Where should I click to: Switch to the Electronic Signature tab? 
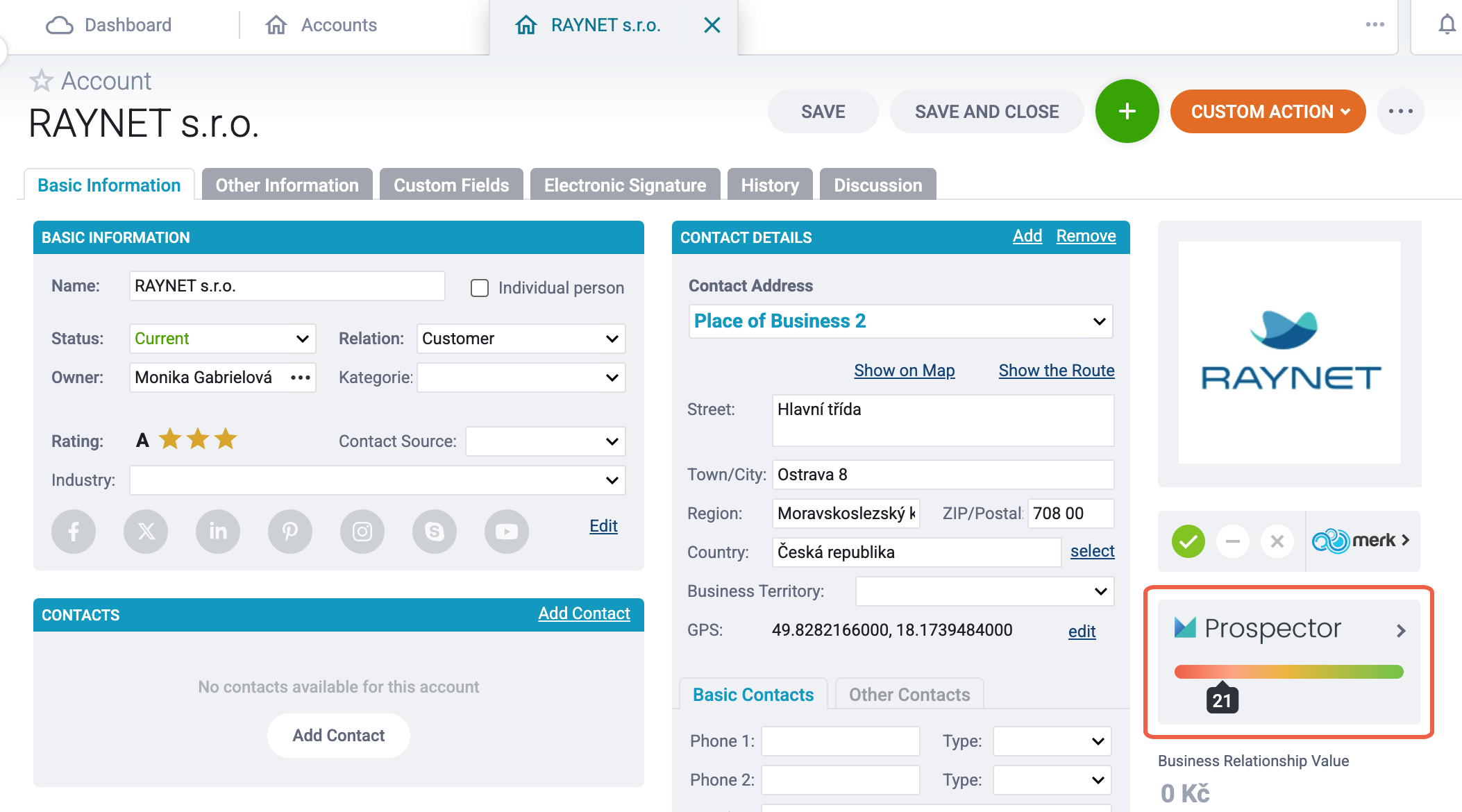pos(625,185)
